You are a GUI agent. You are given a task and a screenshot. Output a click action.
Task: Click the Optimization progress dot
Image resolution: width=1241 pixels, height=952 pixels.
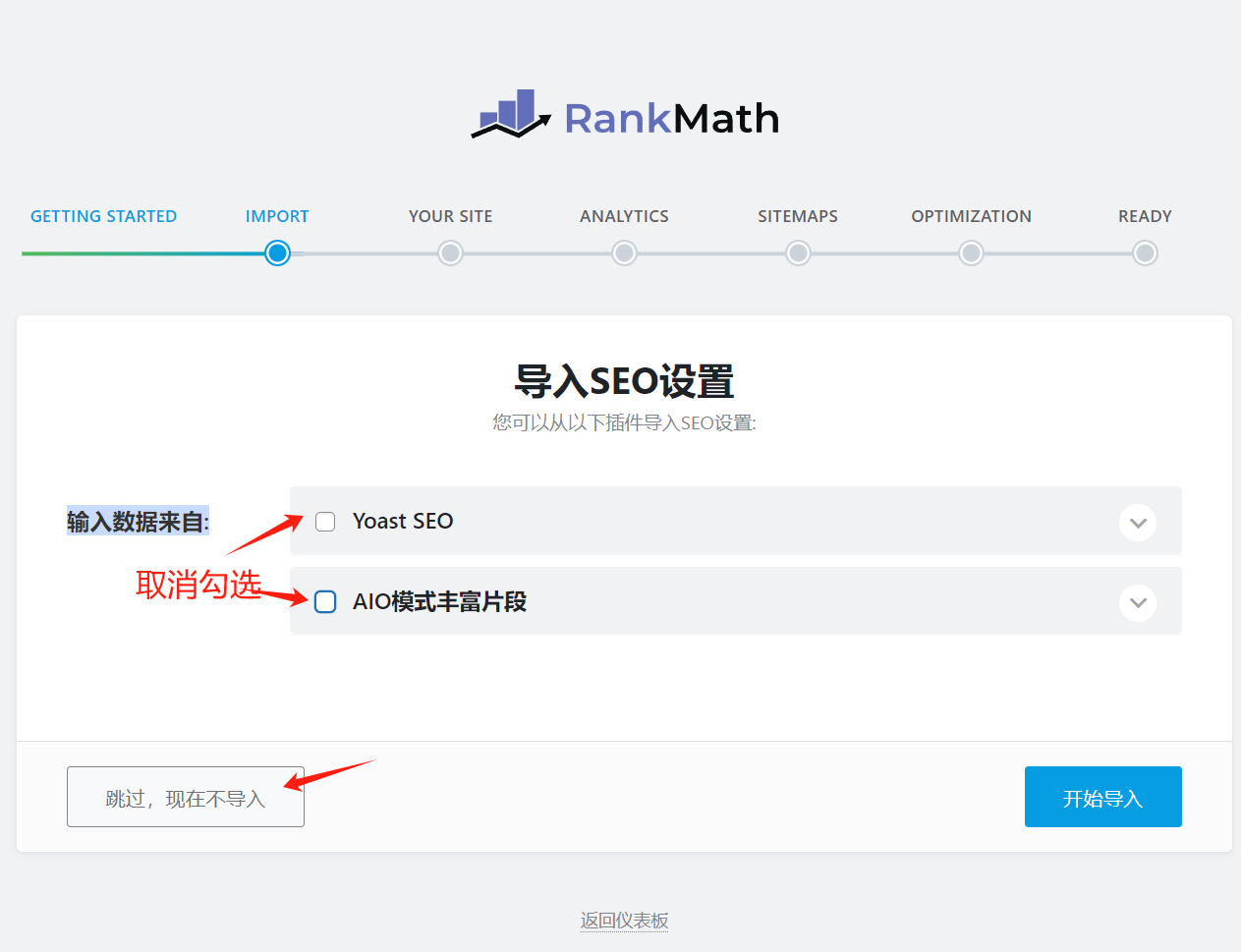coord(971,253)
